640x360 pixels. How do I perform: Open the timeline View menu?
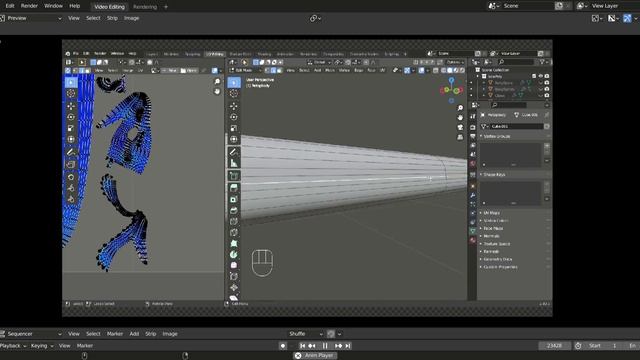[64, 346]
